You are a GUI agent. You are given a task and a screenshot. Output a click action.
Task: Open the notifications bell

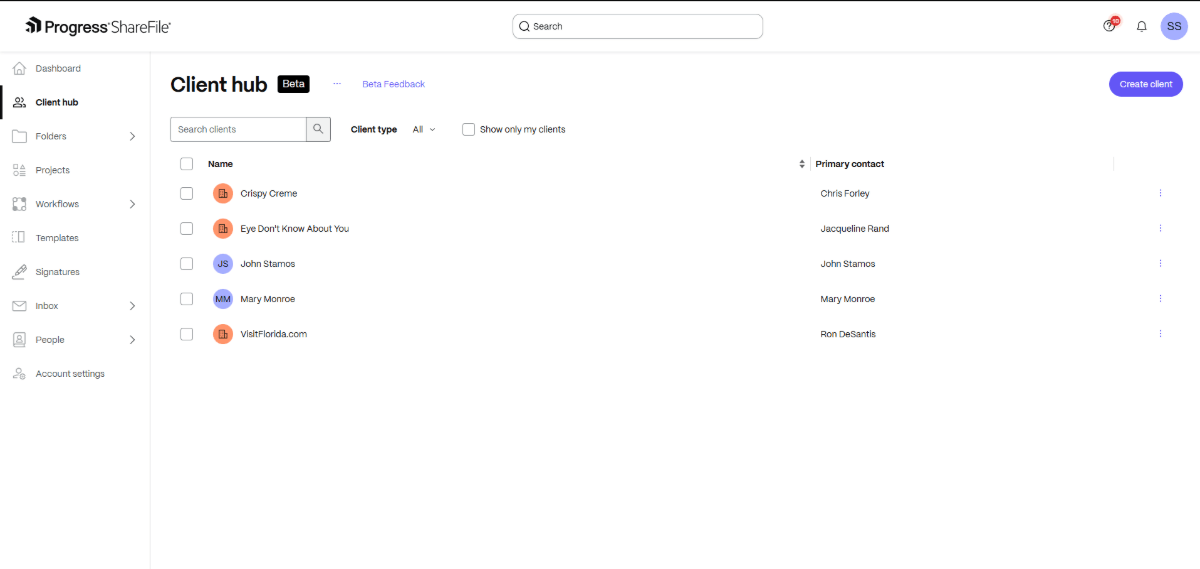tap(1142, 26)
